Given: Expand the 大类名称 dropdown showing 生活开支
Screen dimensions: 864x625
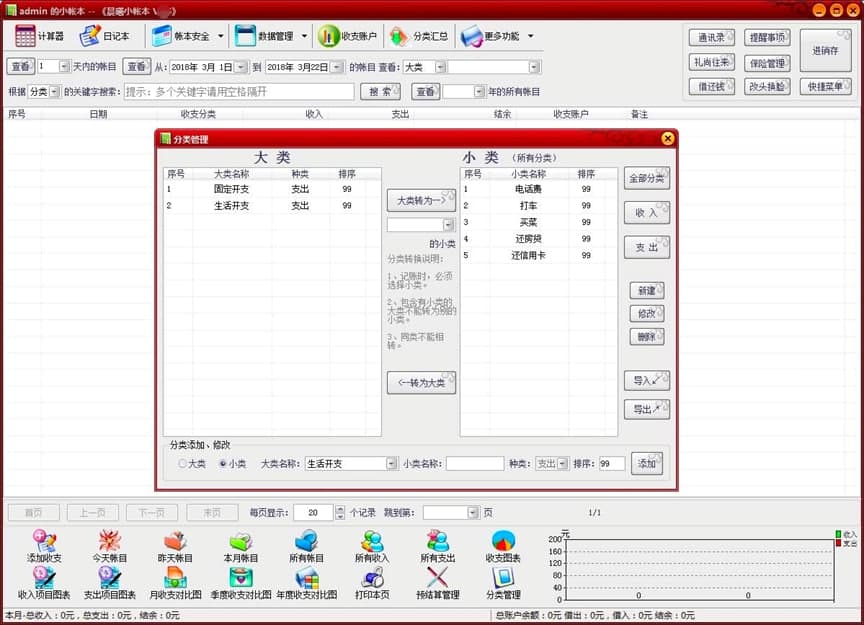Looking at the screenshot, I should 391,464.
